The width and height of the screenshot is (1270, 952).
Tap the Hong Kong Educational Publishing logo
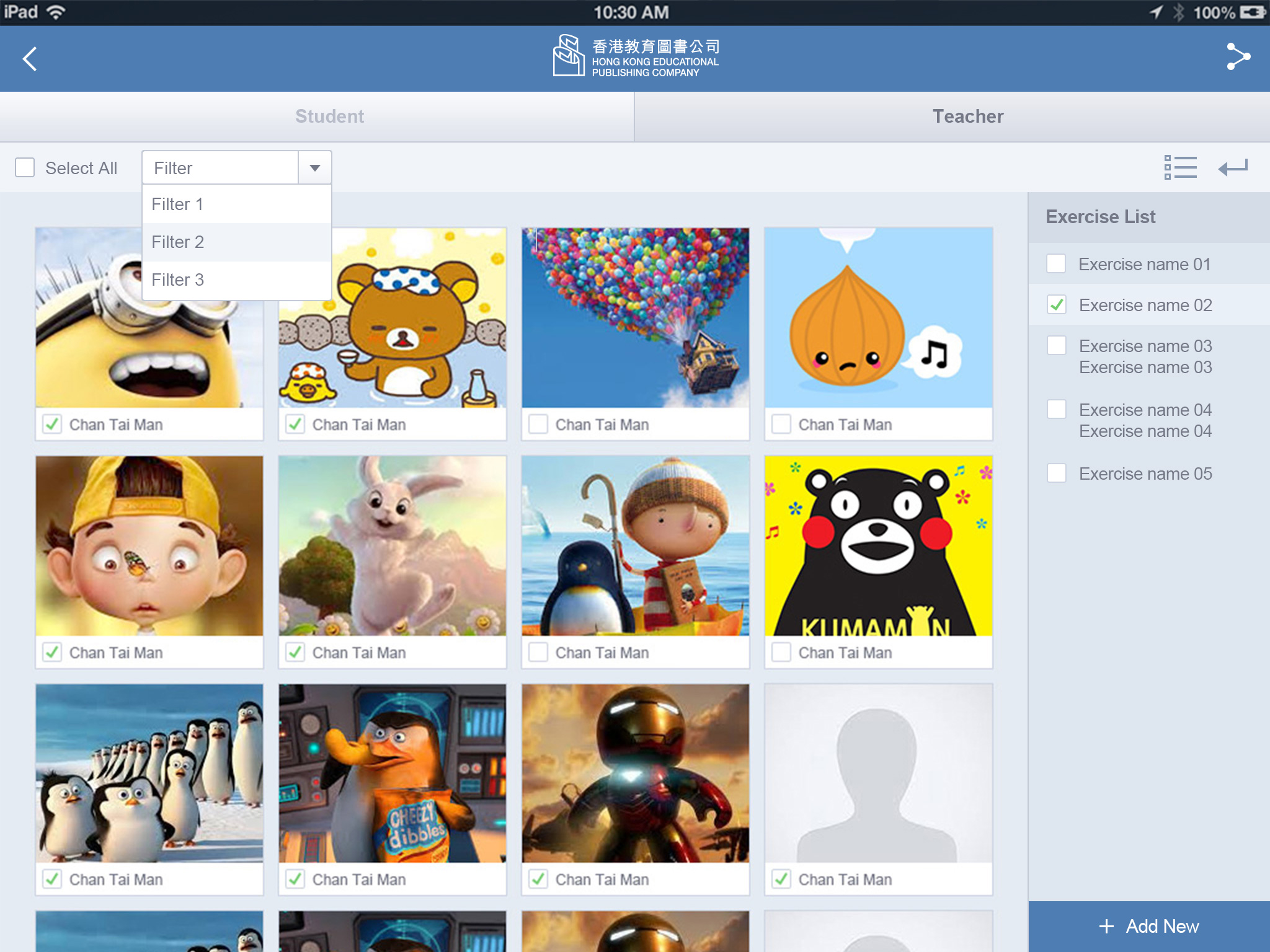(636, 56)
